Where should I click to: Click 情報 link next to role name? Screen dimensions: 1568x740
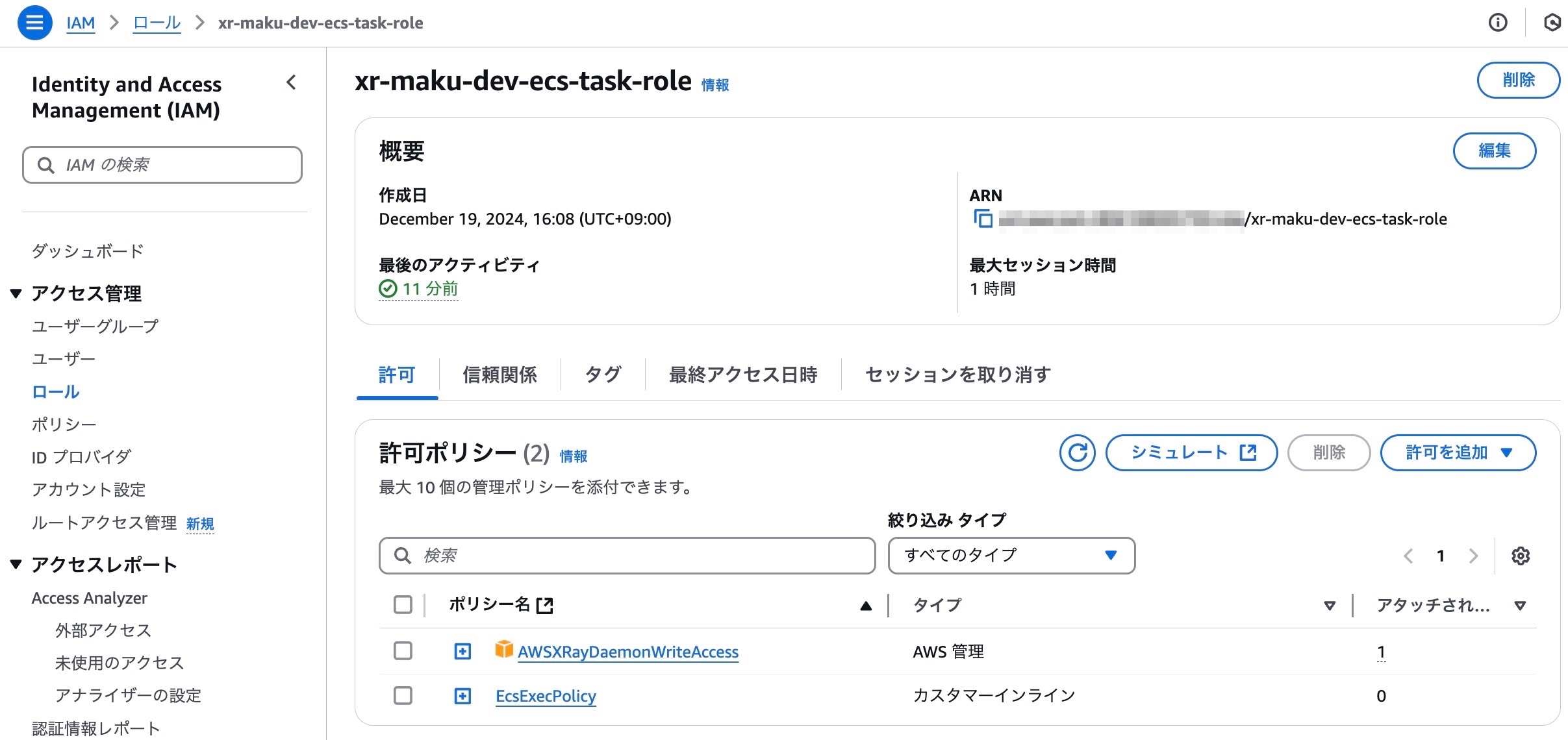coord(715,85)
